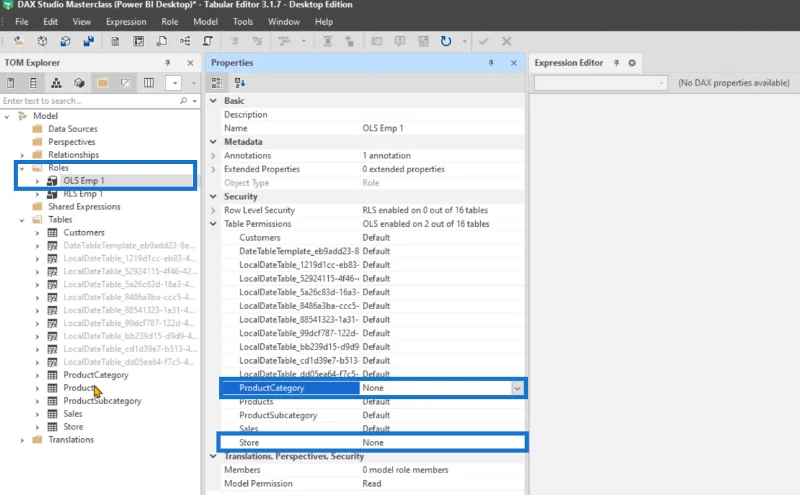This screenshot has width=800, height=495.
Task: Click the blue circular refresh arrow icon
Action: (x=446, y=41)
